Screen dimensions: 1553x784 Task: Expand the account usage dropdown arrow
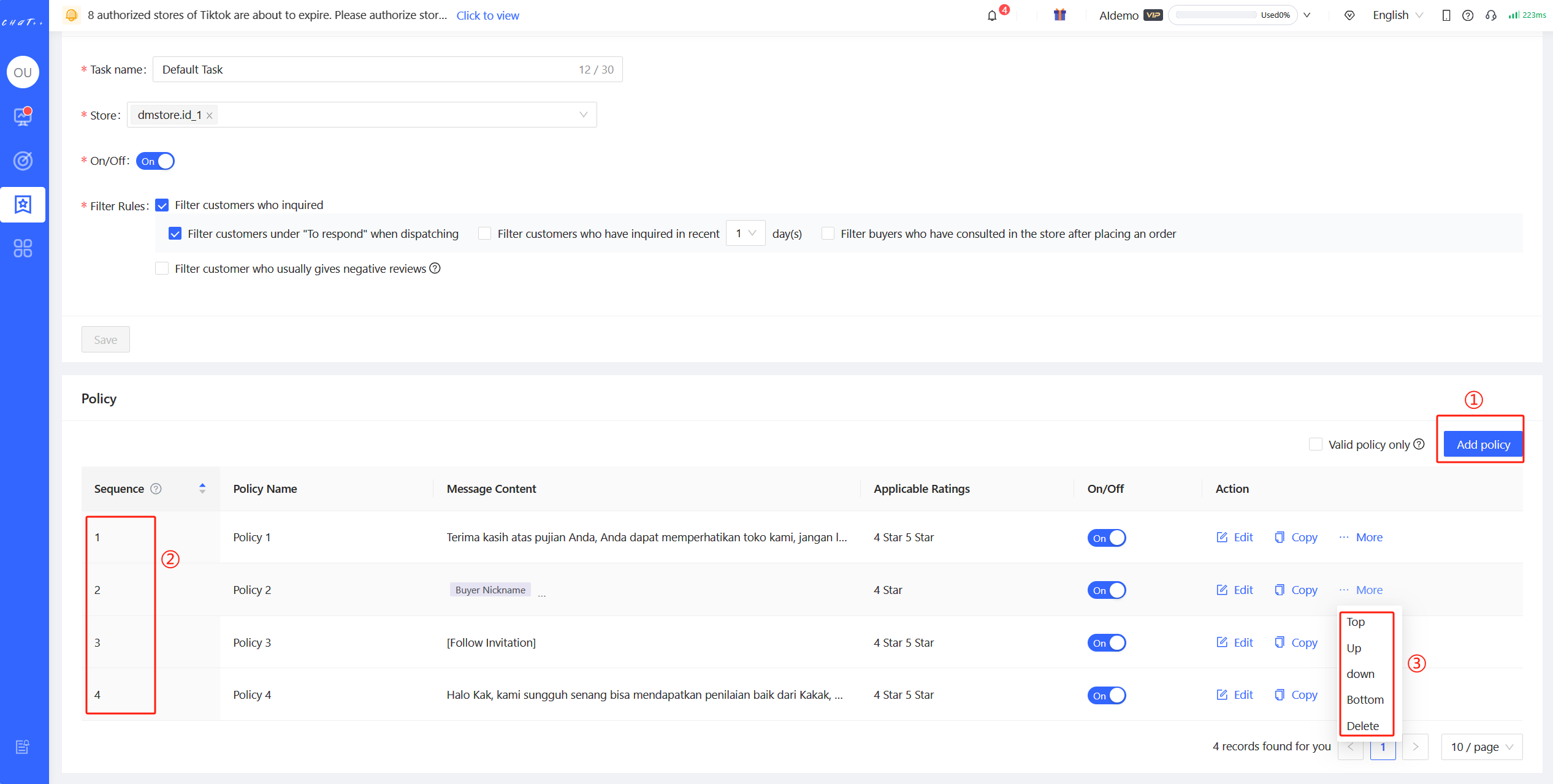(x=1307, y=15)
